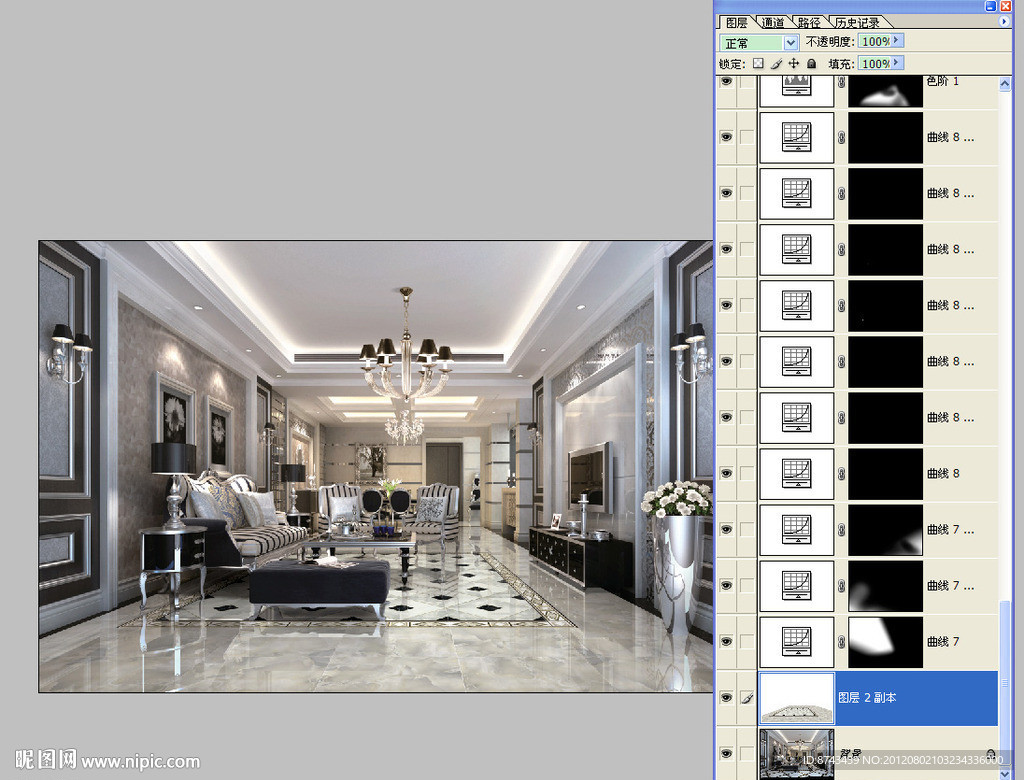Switch to the 通道 tab

tap(773, 23)
